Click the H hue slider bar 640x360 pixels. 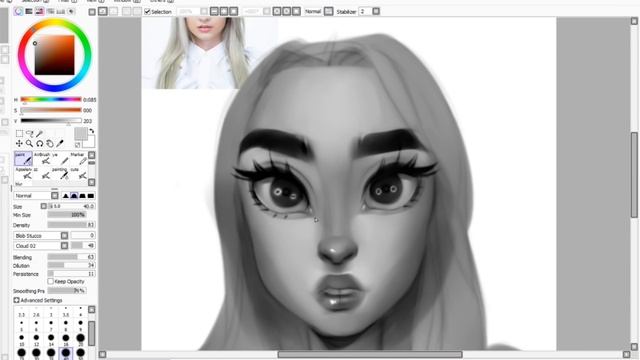tap(51, 99)
